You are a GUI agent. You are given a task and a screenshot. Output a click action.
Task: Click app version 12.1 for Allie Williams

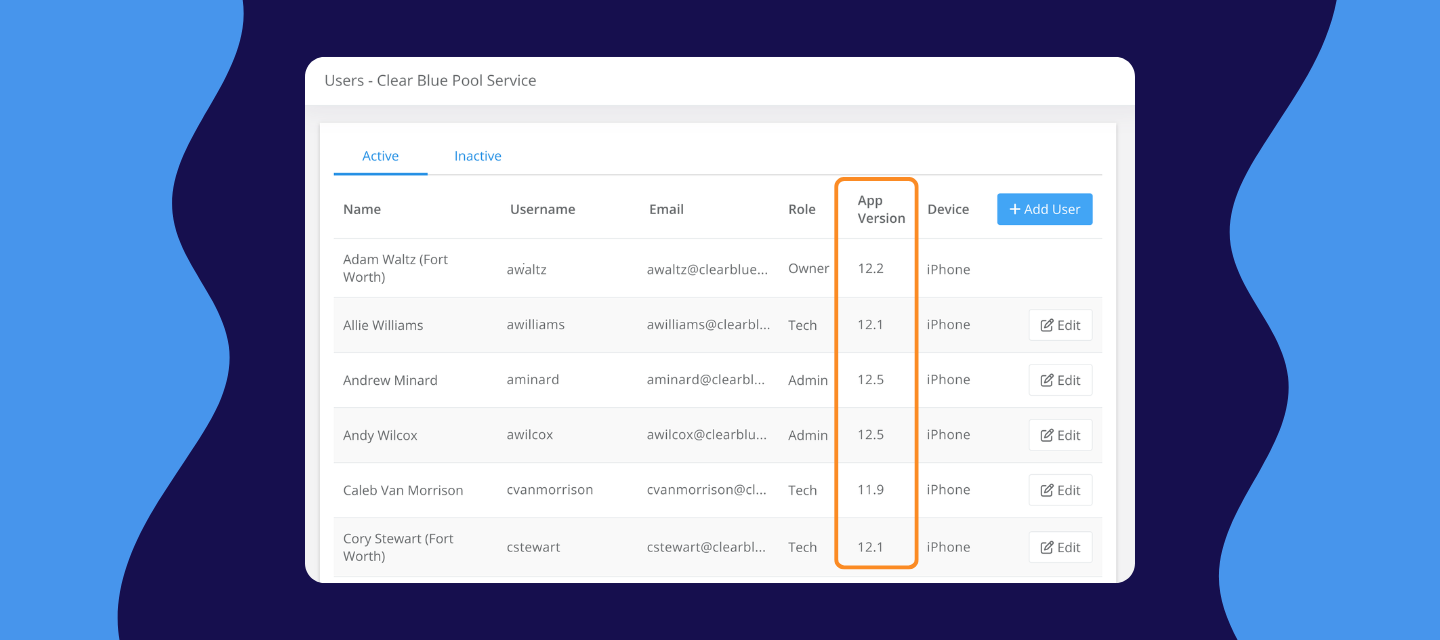point(871,325)
